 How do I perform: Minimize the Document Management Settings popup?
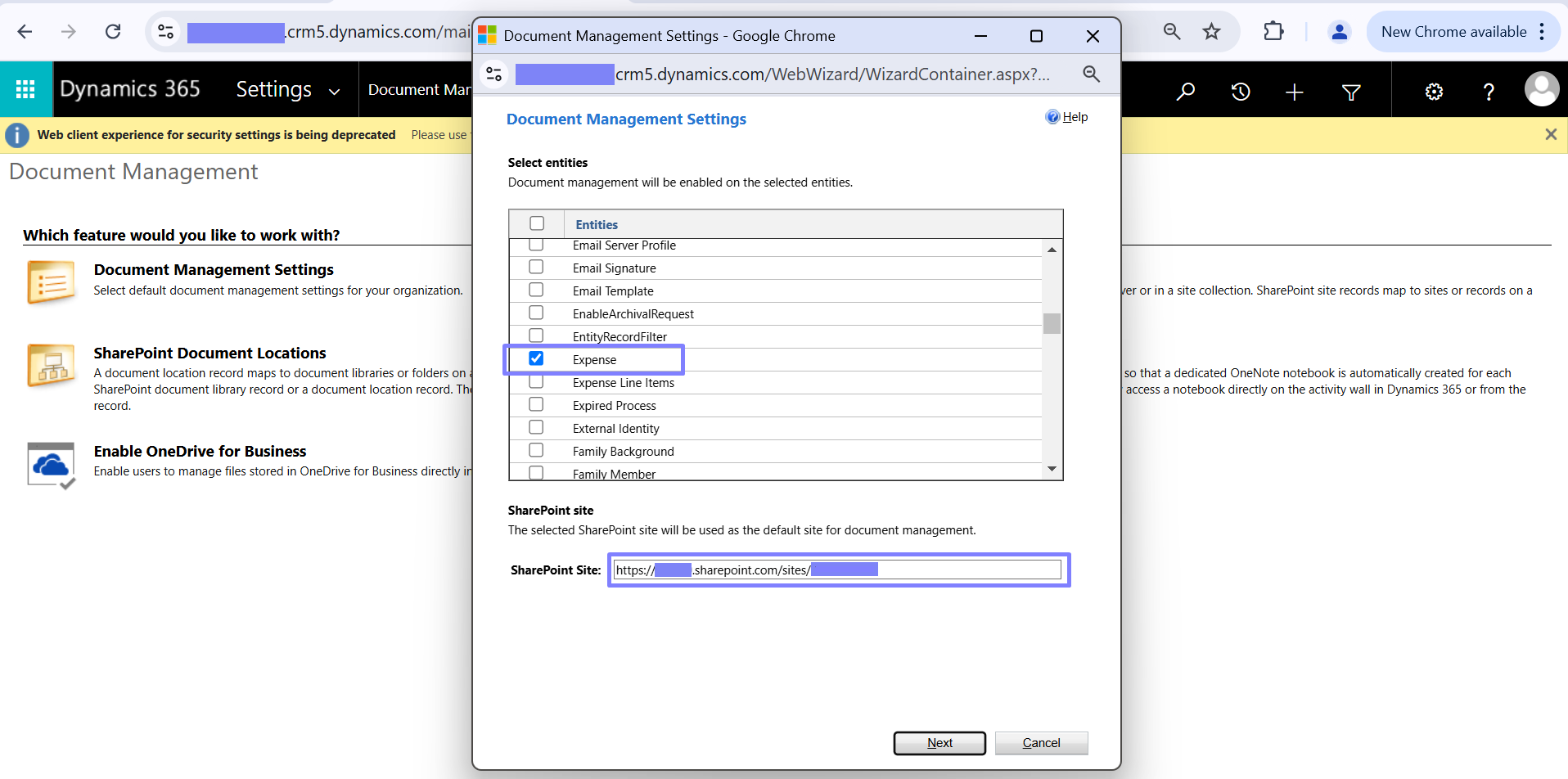point(980,36)
